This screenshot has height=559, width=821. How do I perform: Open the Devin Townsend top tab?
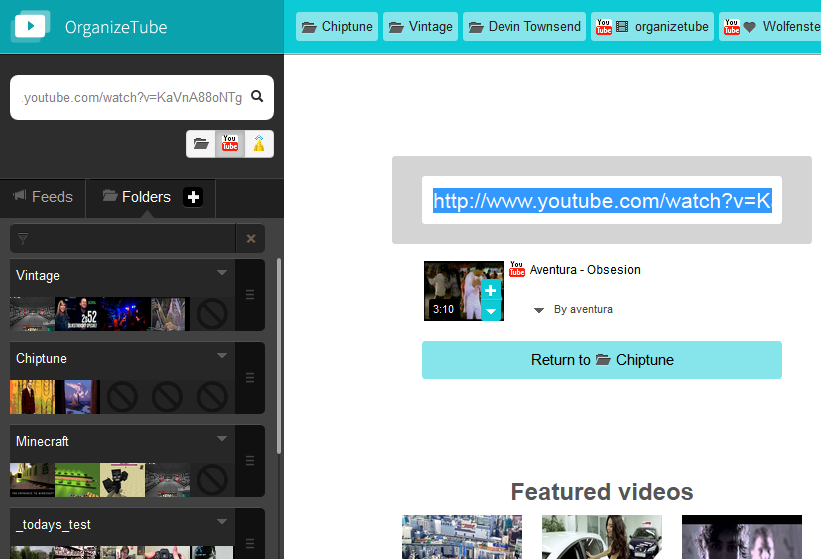pyautogui.click(x=524, y=26)
